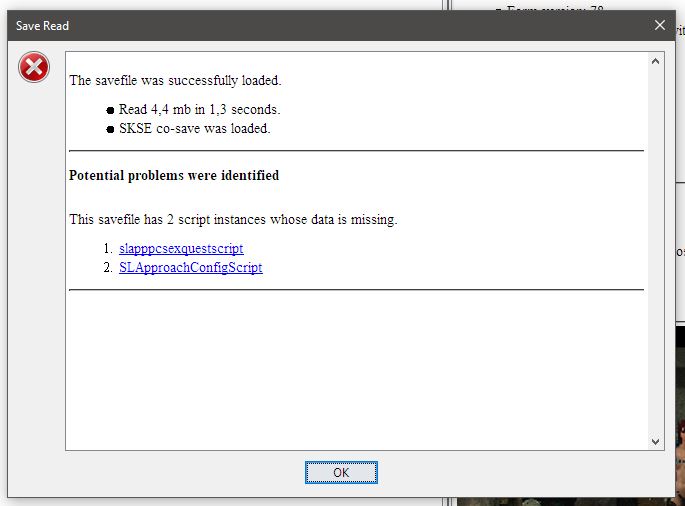Click the OK button
Viewport: 685px width, 506px height.
[x=341, y=472]
